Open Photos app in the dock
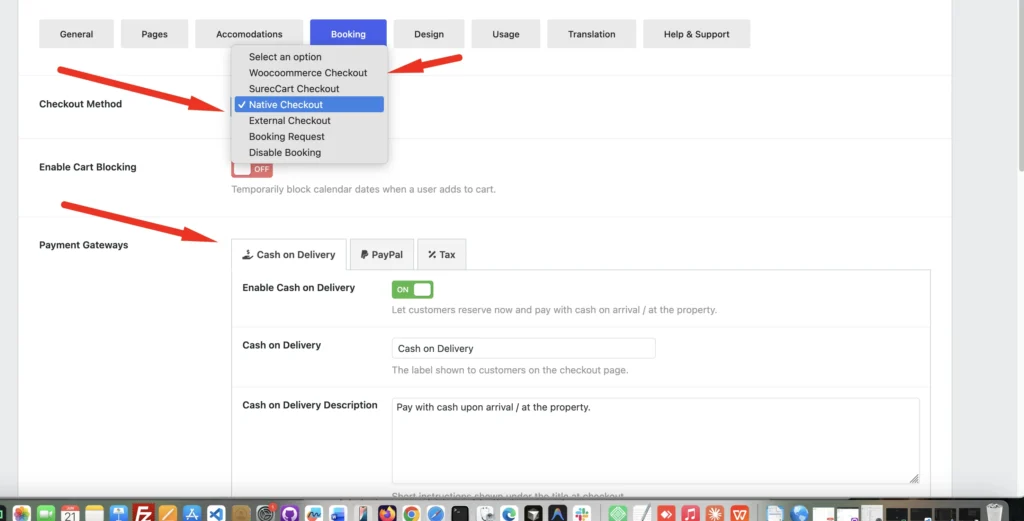 (22, 513)
